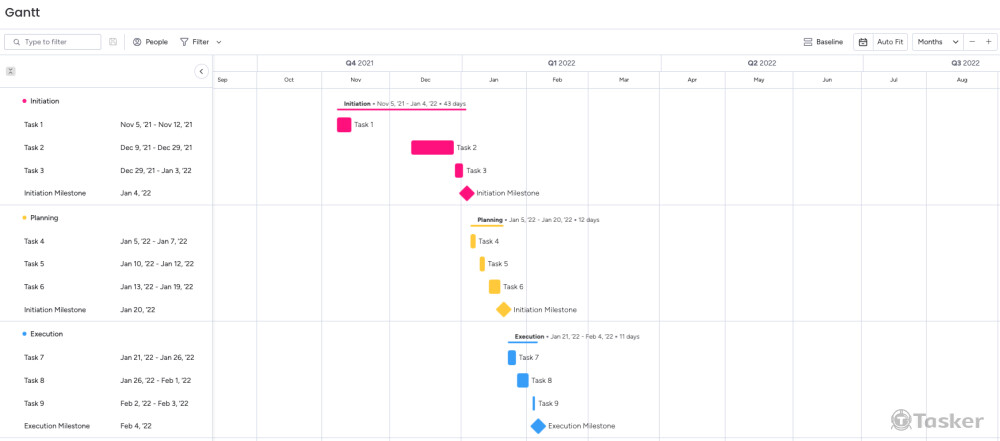The height and width of the screenshot is (441, 1000).
Task: Collapse the Initiation group
Action: (24, 101)
